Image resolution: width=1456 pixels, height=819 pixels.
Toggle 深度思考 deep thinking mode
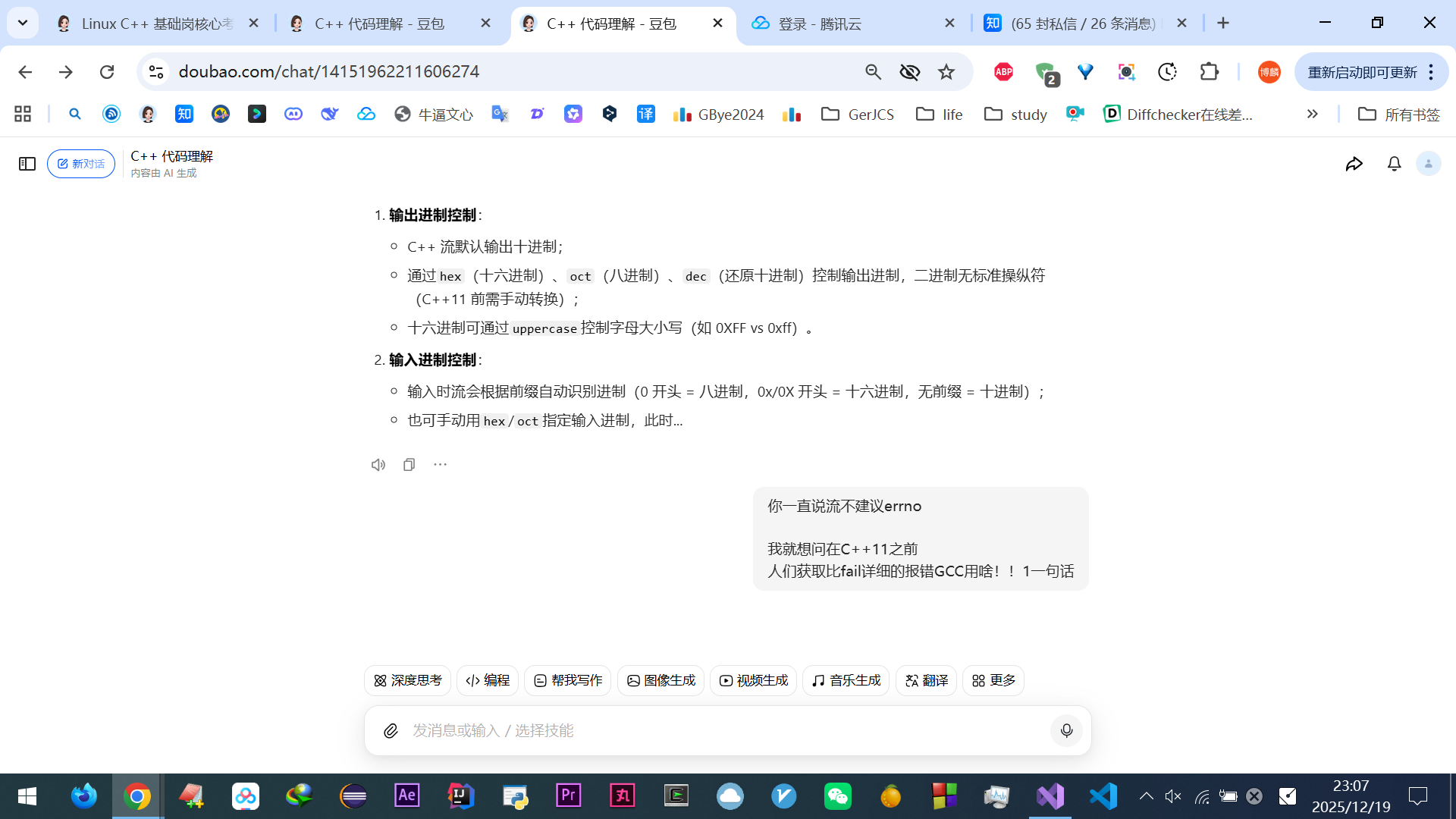(x=407, y=680)
